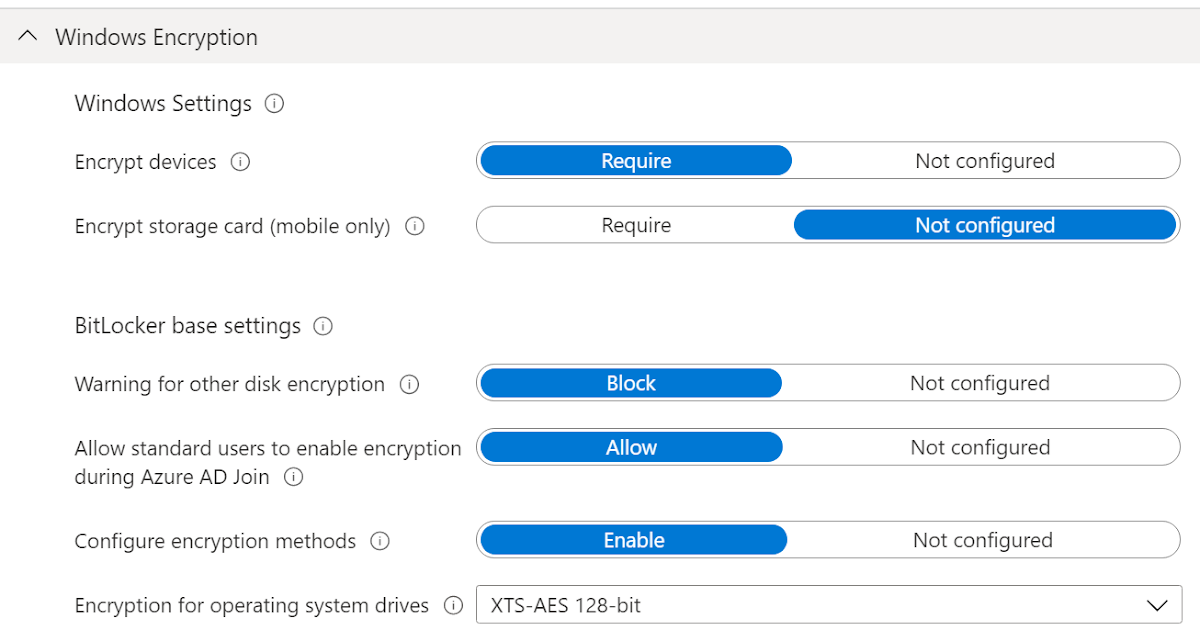Disable Allow standard users by choosing Not configured
The height and width of the screenshot is (630, 1200).
[979, 447]
